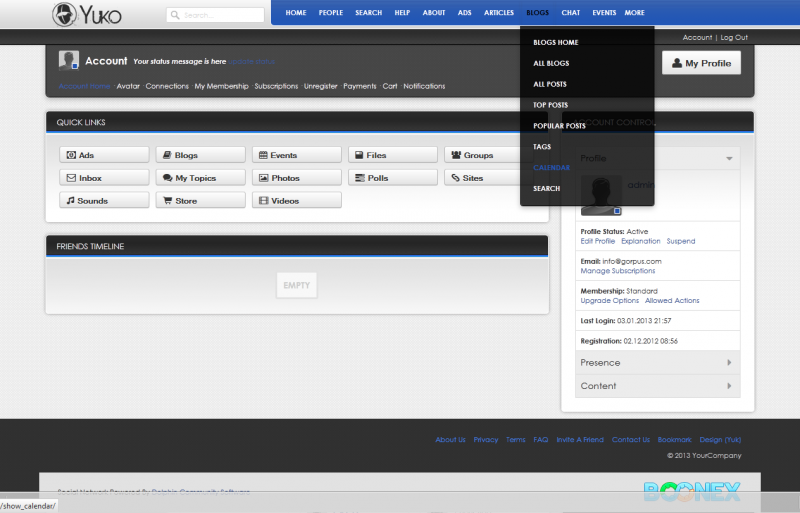Open the People menu item
The height and width of the screenshot is (513, 800).
point(331,13)
